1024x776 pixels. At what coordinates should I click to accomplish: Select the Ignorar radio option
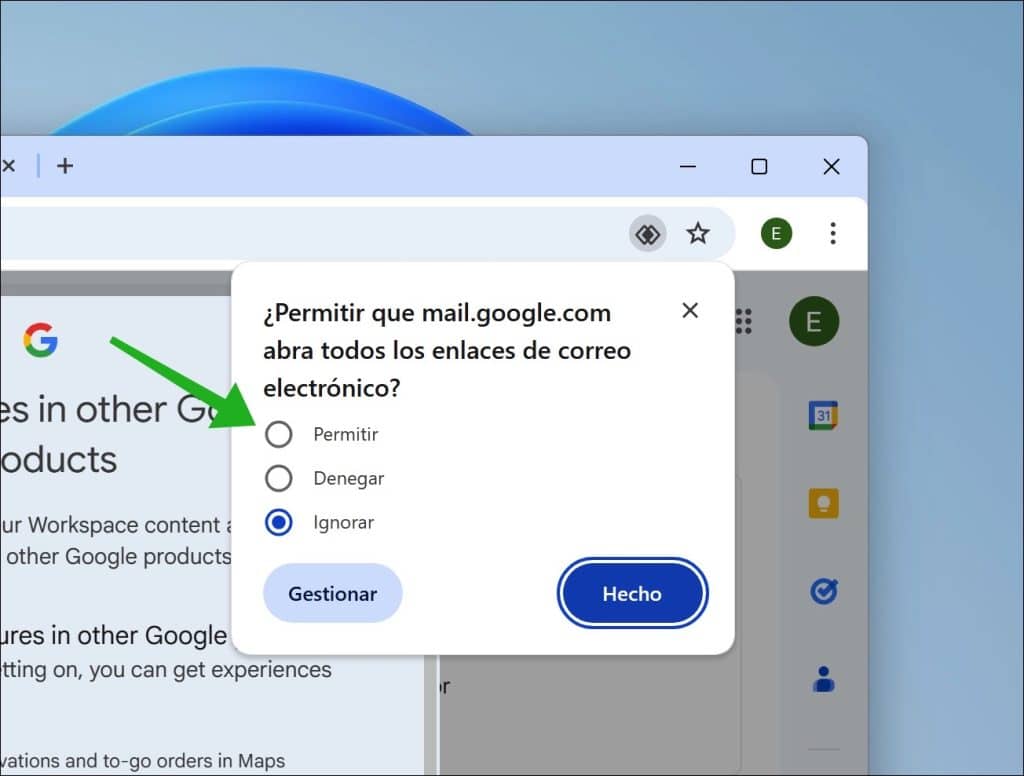pos(279,523)
